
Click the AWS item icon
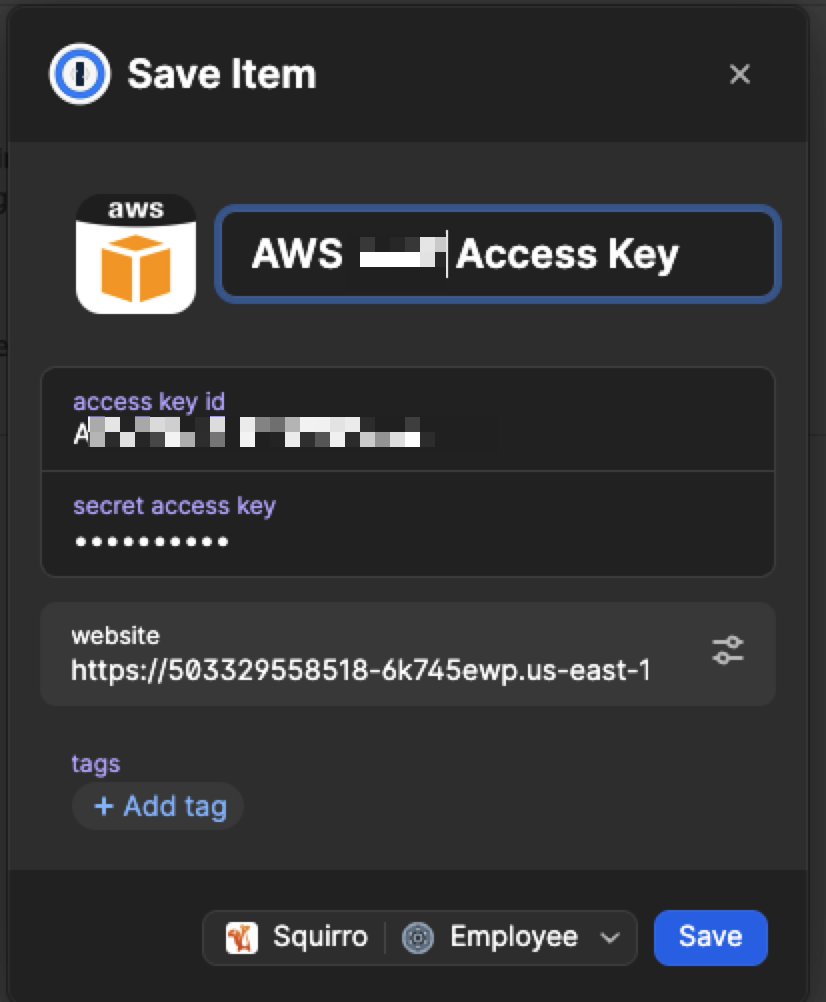click(x=136, y=254)
